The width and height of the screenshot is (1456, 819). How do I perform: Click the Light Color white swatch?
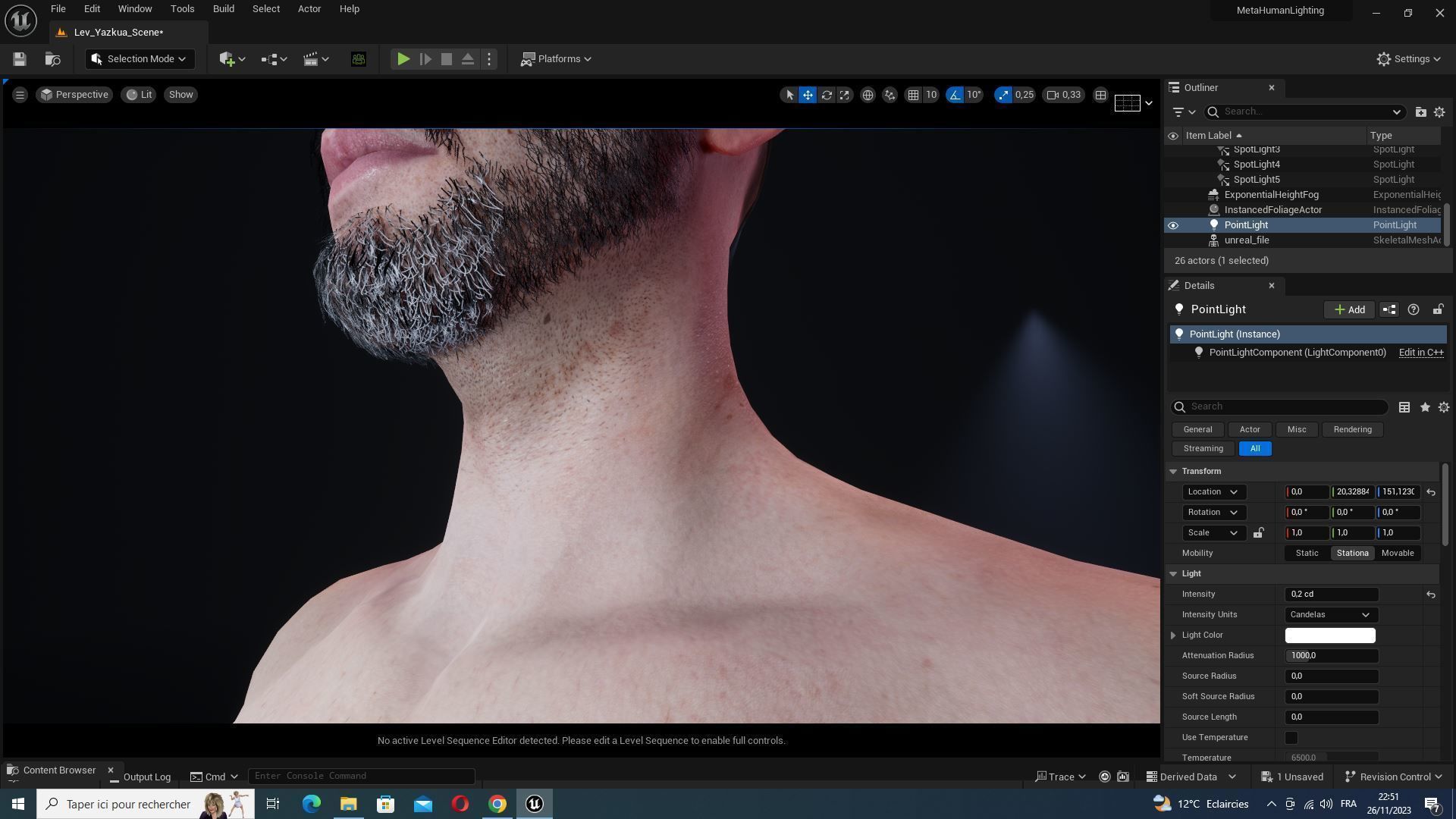[x=1329, y=635]
